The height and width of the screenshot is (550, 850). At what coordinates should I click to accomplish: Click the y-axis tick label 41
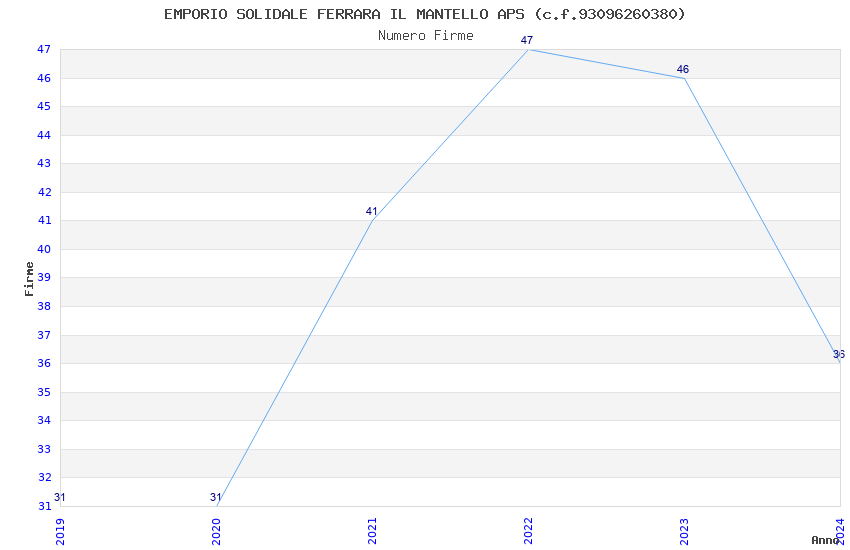click(44, 221)
